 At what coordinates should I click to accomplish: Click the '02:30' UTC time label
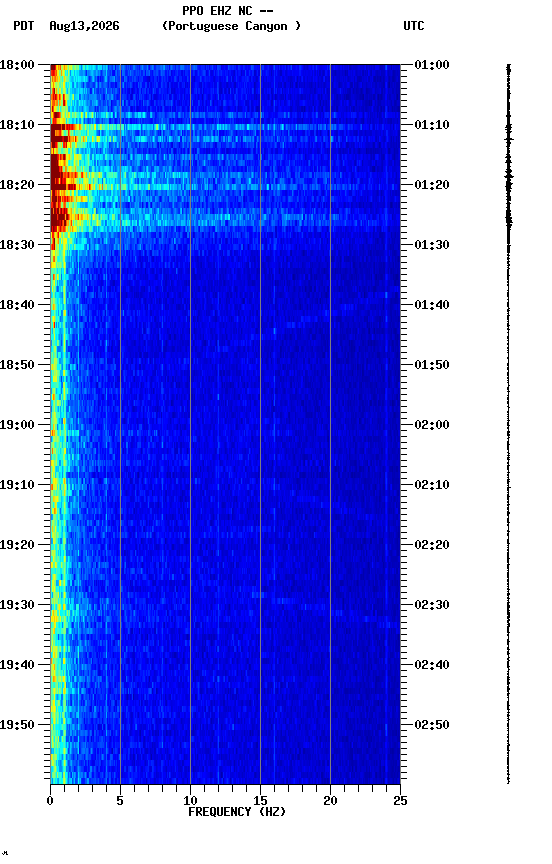432,606
